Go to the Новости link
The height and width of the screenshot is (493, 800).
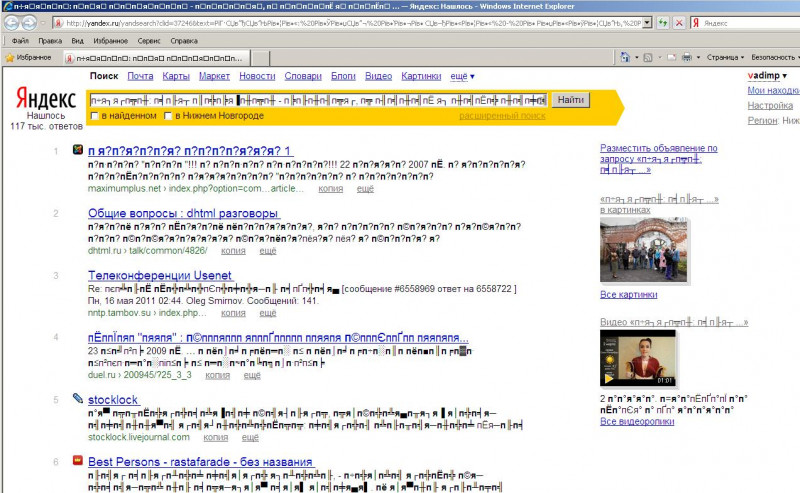pos(257,76)
